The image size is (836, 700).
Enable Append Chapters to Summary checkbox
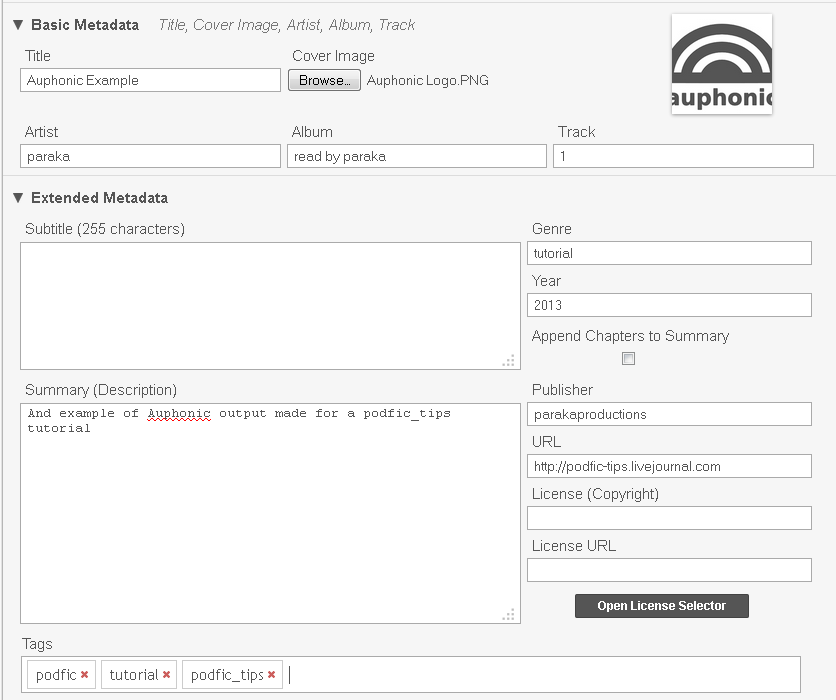coord(629,359)
